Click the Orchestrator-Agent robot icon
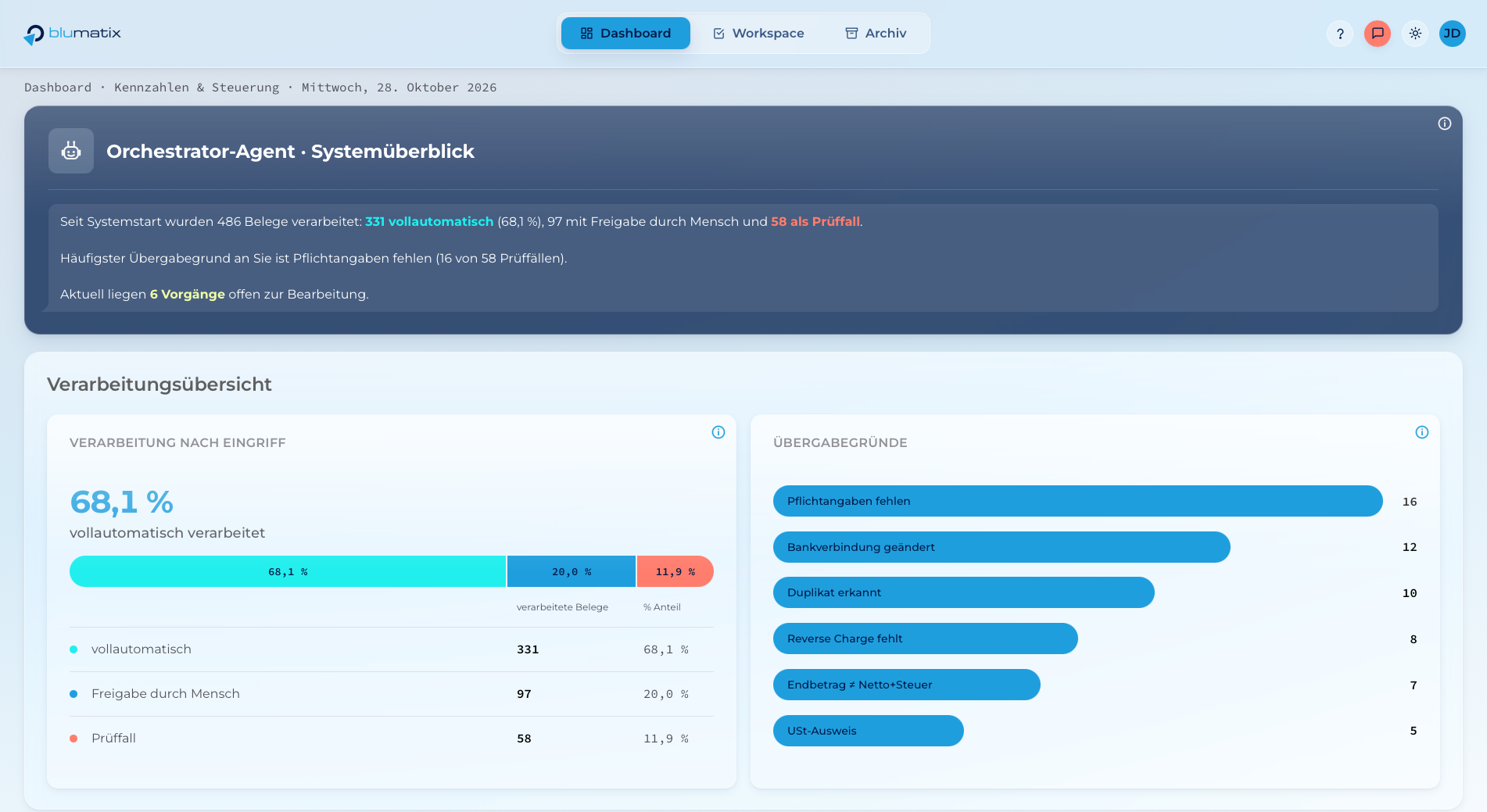Screen dimensions: 1487x812 [x=71, y=151]
